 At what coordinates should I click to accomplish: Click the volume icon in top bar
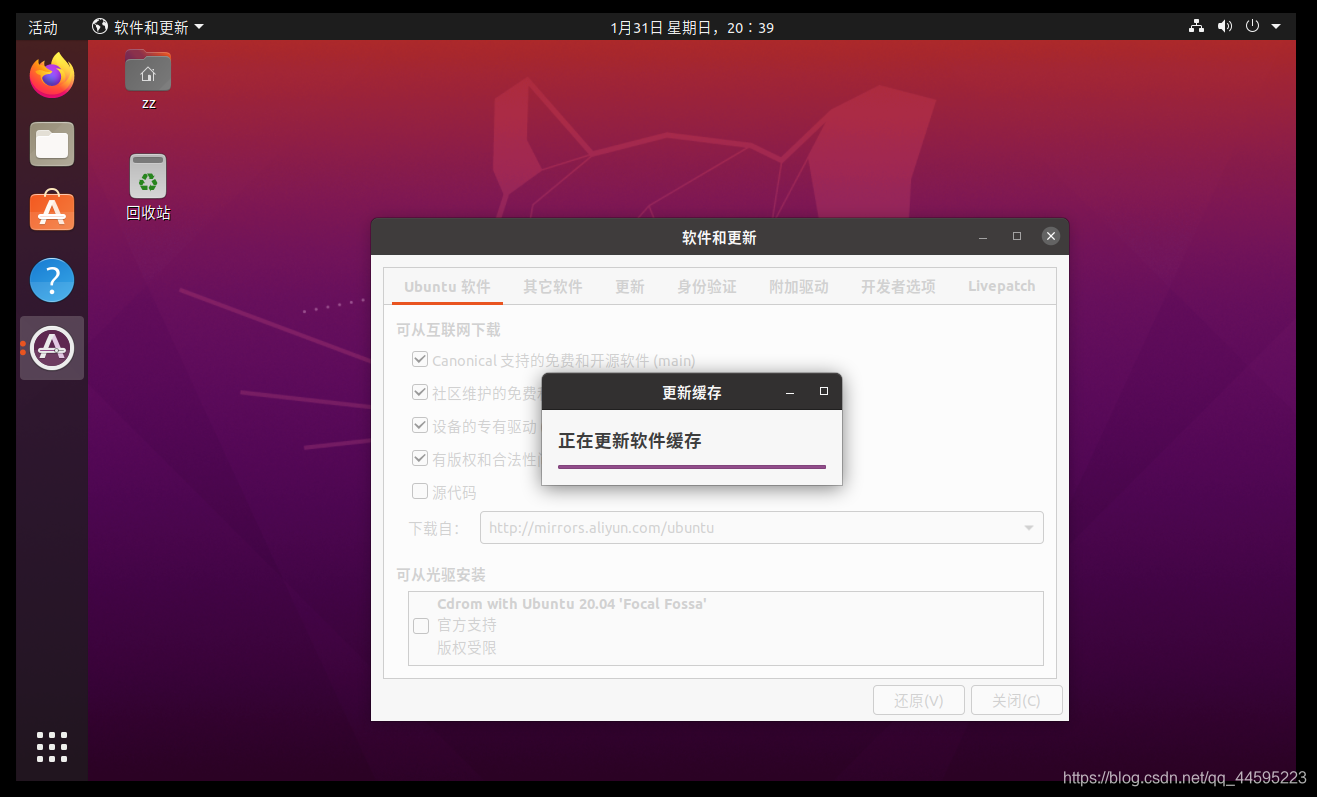tap(1224, 27)
